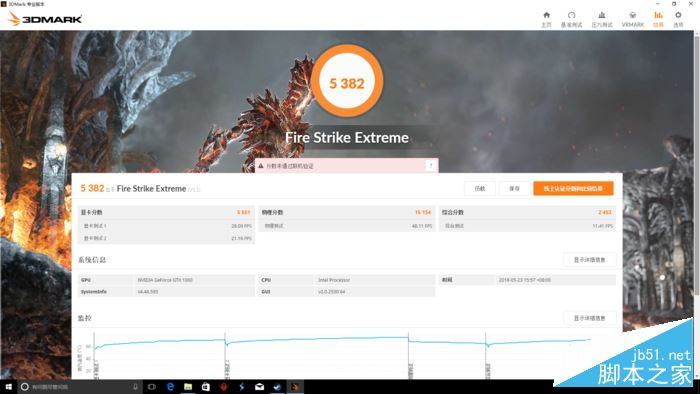
Task: Open Task View from the taskbar
Action: point(152,387)
